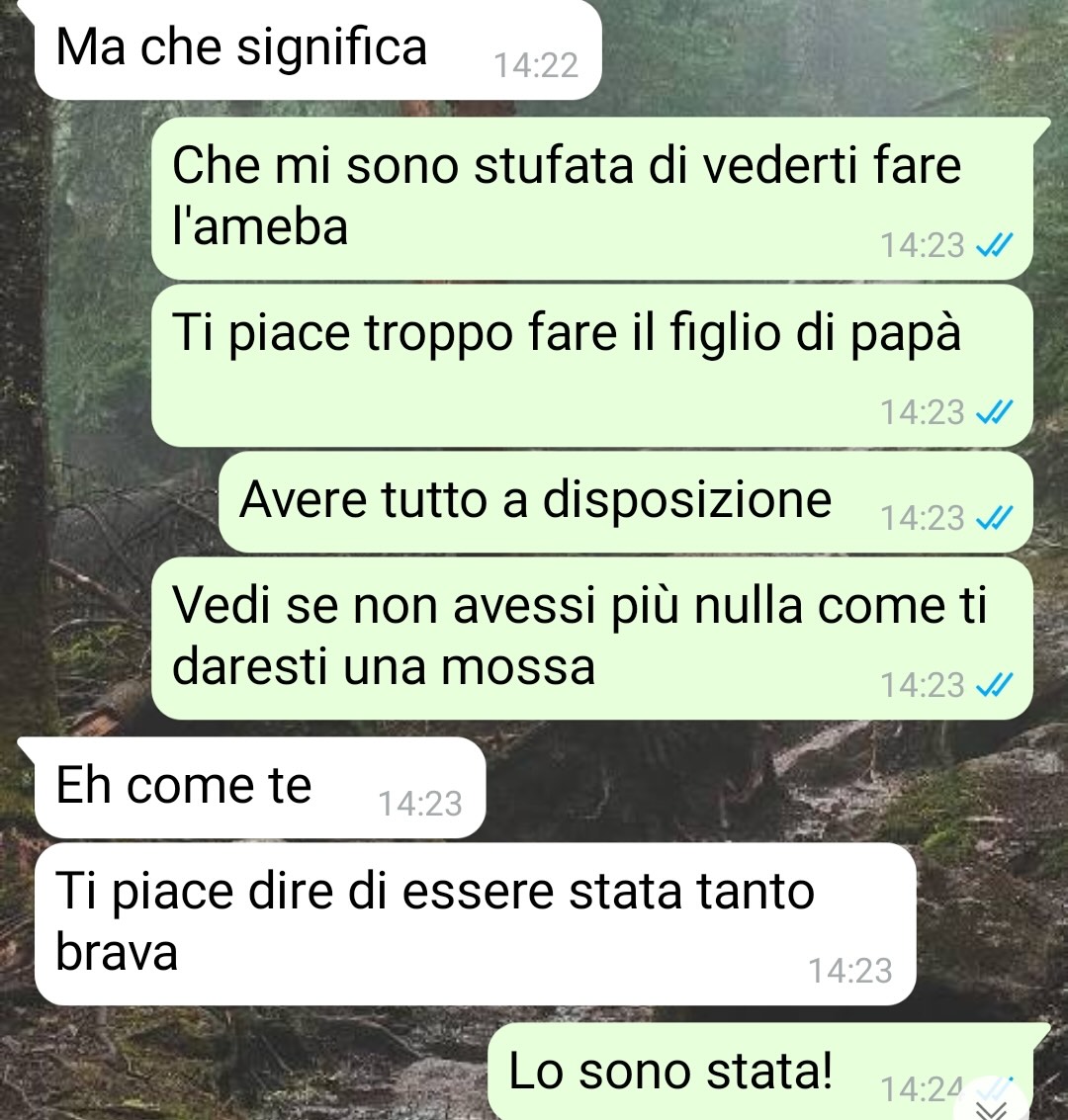Image resolution: width=1068 pixels, height=1120 pixels.
Task: Tap the 14:23 timestamp on "Eh come te"
Action: [x=420, y=805]
